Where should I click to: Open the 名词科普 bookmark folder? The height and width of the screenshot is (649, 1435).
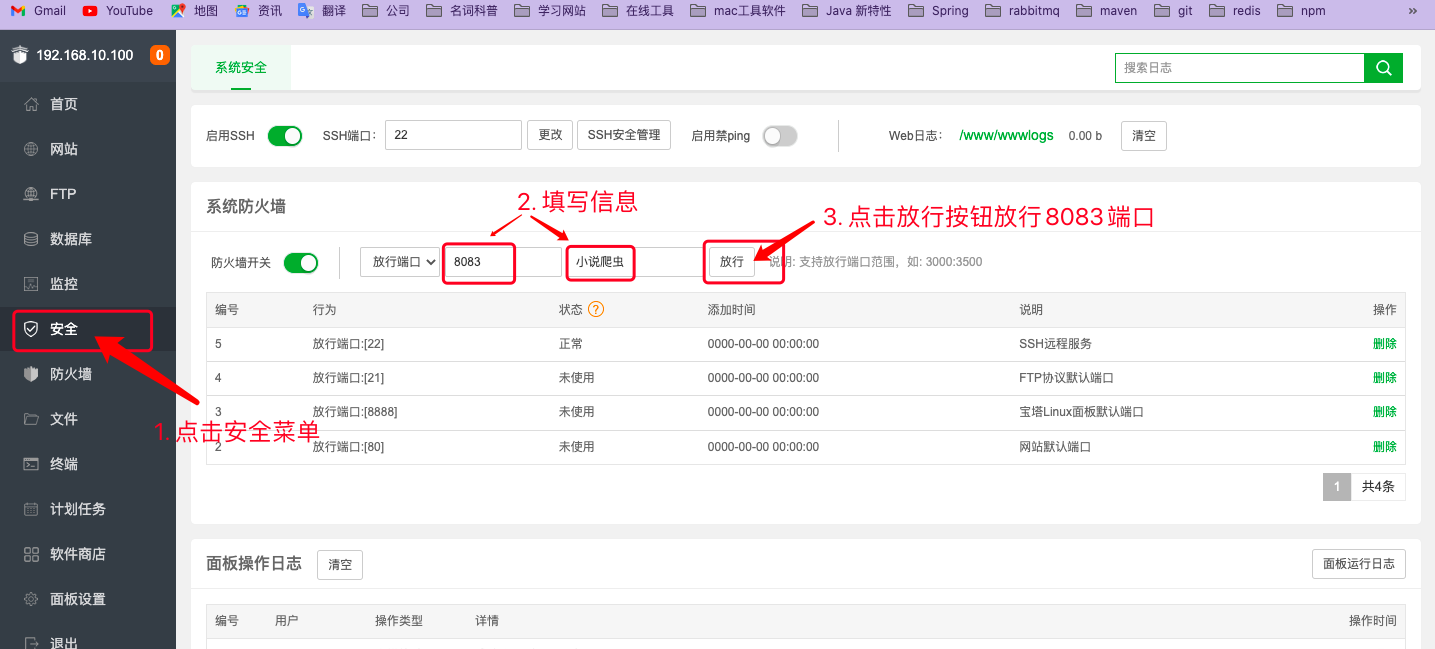462,11
